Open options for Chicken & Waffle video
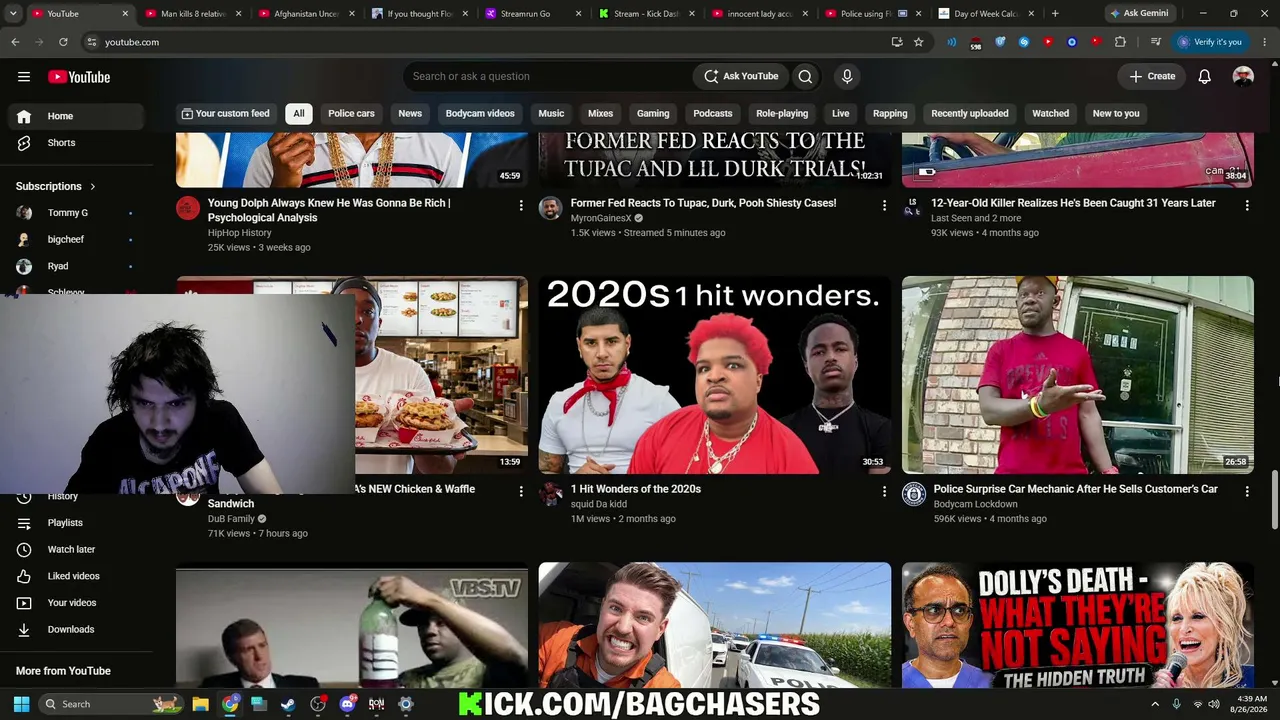1280x720 pixels. point(520,491)
